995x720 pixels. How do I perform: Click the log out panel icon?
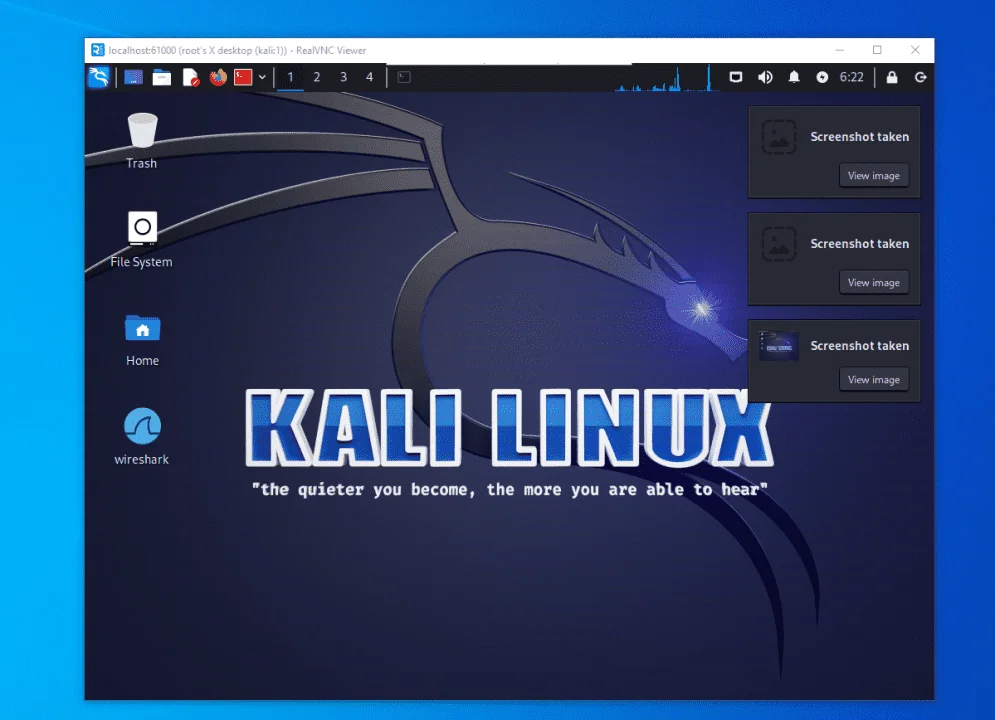pyautogui.click(x=920, y=77)
